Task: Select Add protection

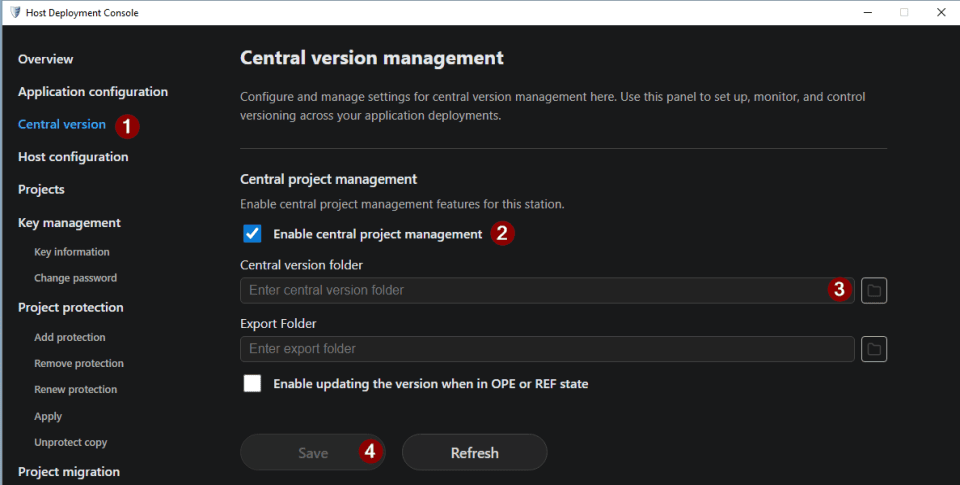Action: (x=70, y=337)
